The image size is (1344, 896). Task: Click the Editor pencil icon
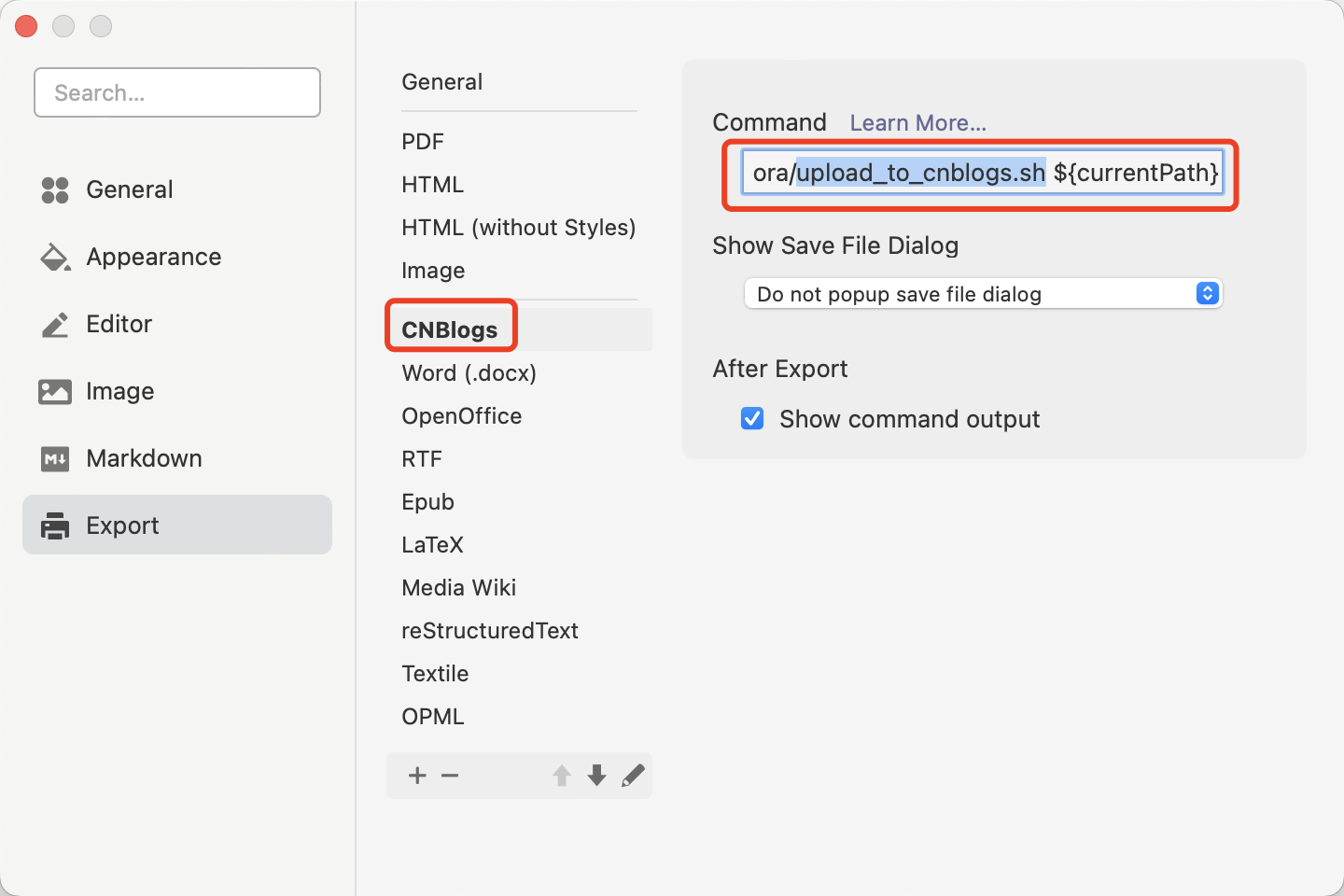pos(55,325)
